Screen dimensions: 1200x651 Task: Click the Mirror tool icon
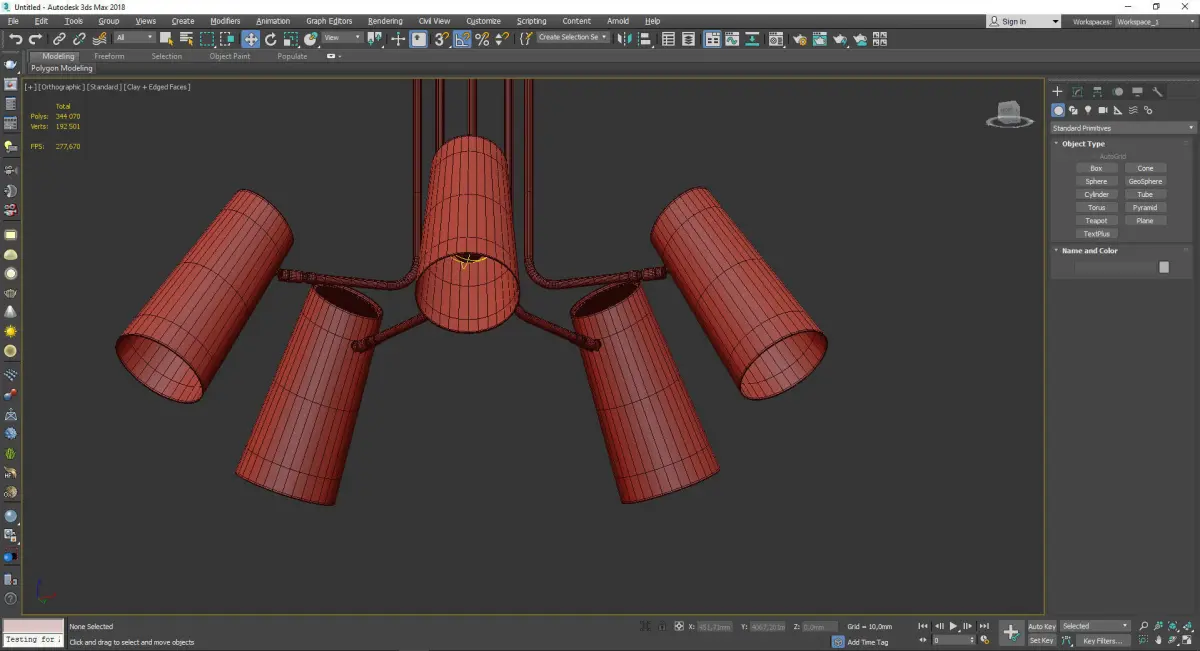click(x=625, y=39)
